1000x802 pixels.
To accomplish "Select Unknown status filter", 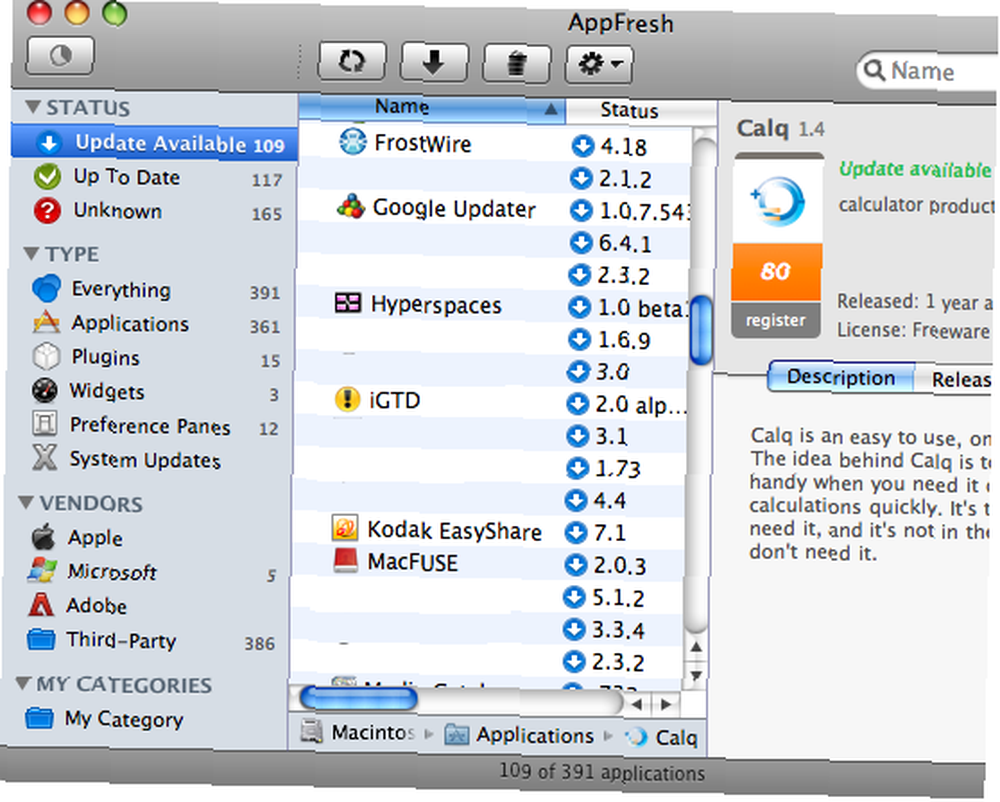I will (x=153, y=210).
